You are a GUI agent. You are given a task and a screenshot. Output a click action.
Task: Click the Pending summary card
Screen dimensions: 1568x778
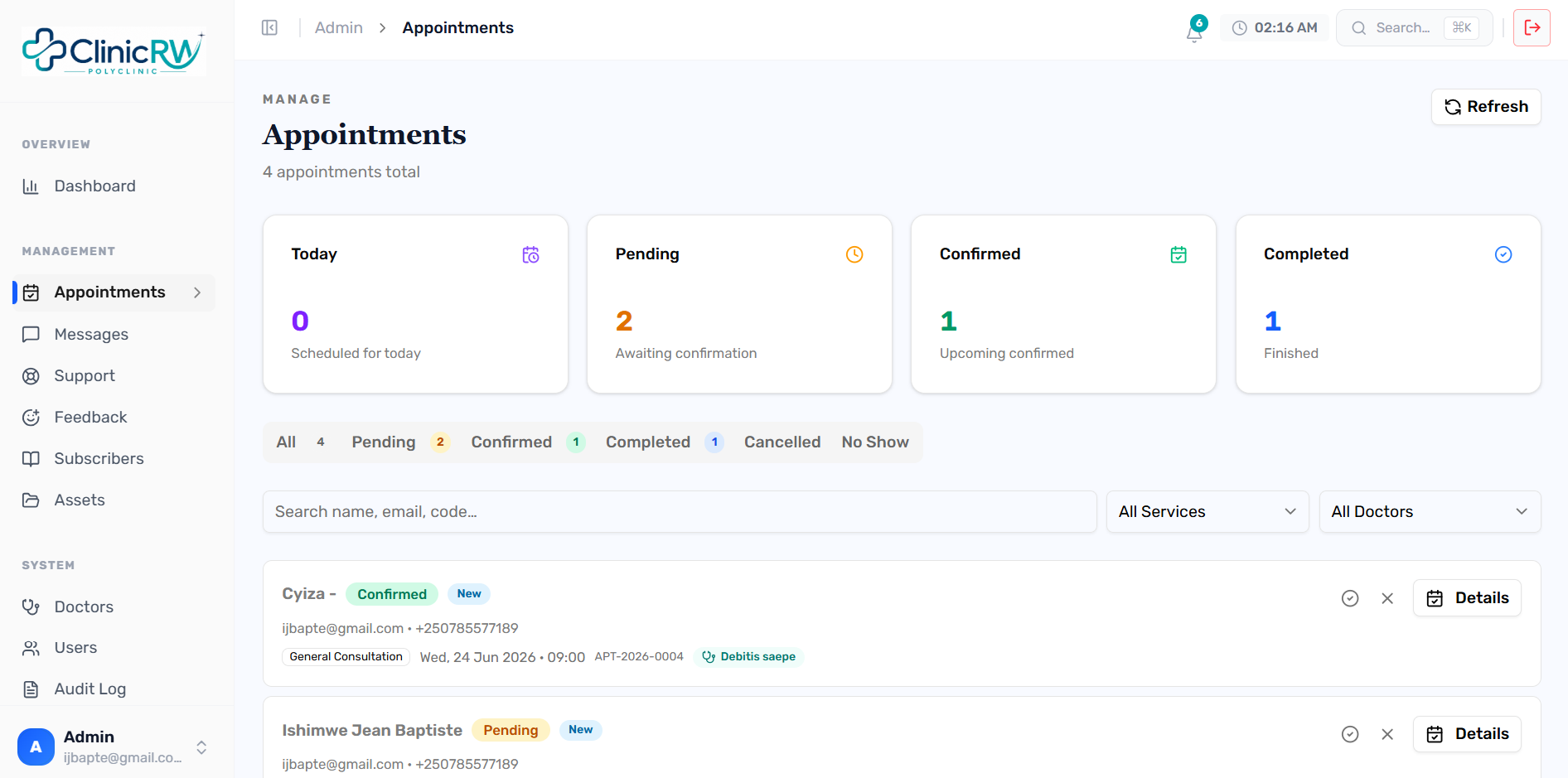[739, 304]
